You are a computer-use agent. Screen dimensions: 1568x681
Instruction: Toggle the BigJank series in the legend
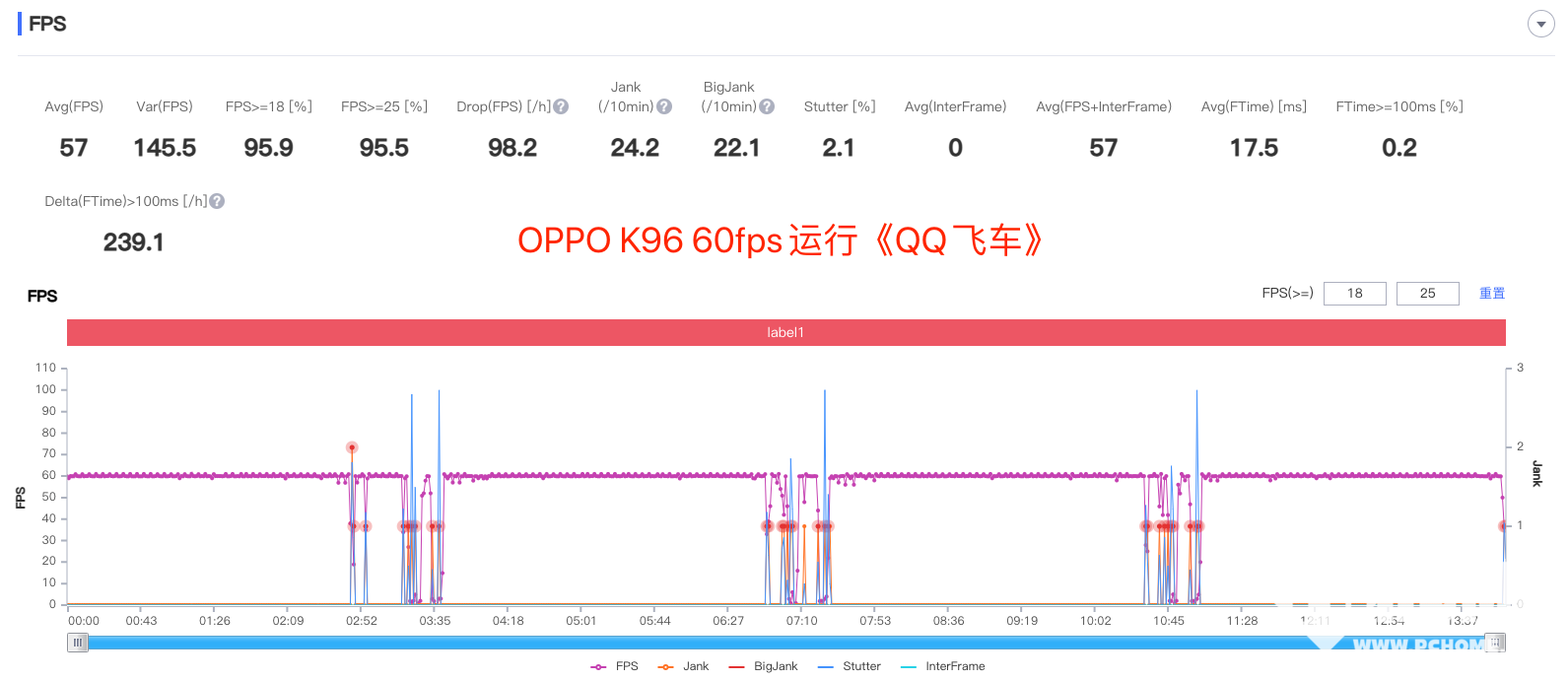pos(764,666)
